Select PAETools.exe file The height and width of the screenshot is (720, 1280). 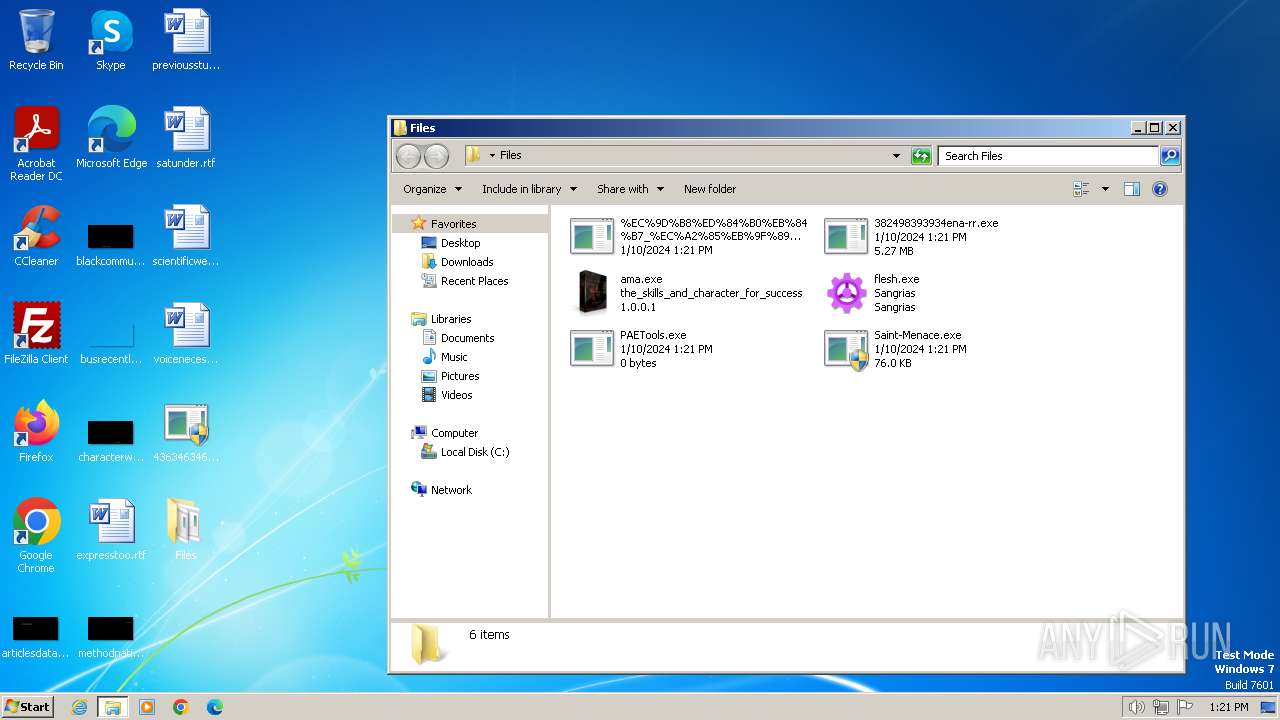tap(640, 348)
